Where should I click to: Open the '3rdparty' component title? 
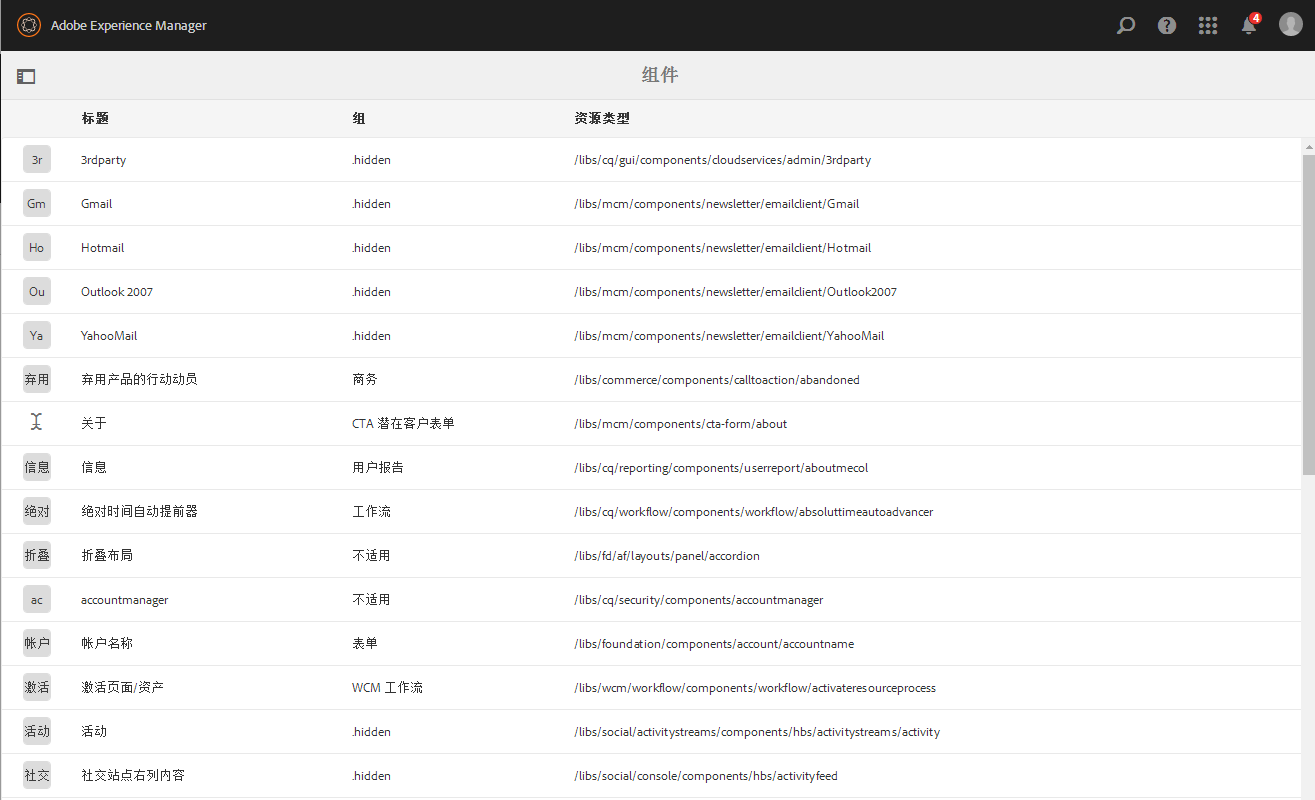tap(104, 160)
